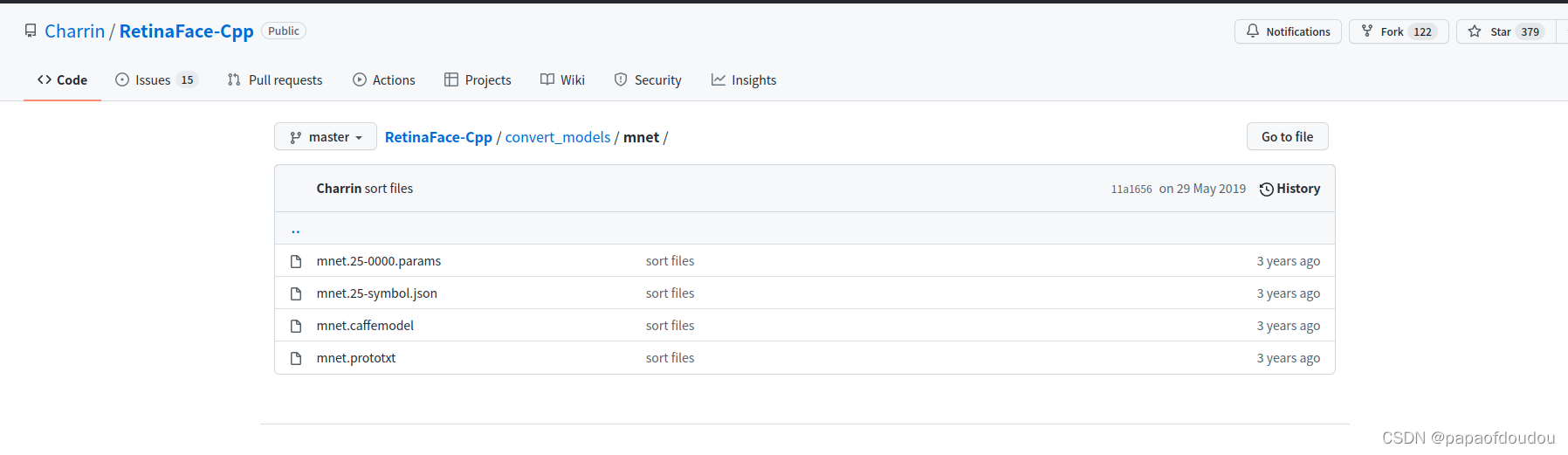
Task: Click the repository book icon beside Charrin
Action: [31, 31]
